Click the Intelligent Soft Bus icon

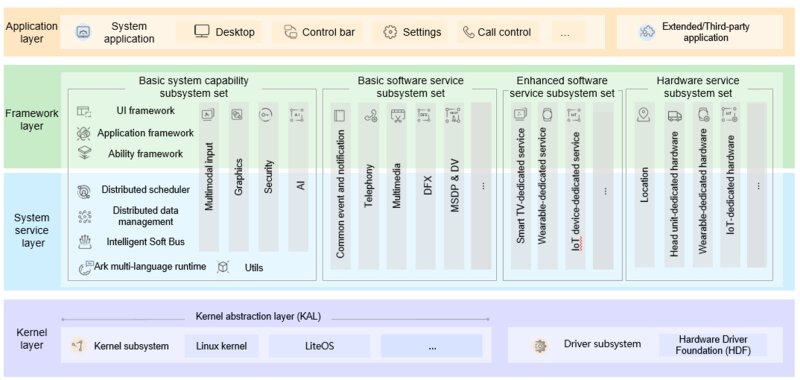coord(84,241)
